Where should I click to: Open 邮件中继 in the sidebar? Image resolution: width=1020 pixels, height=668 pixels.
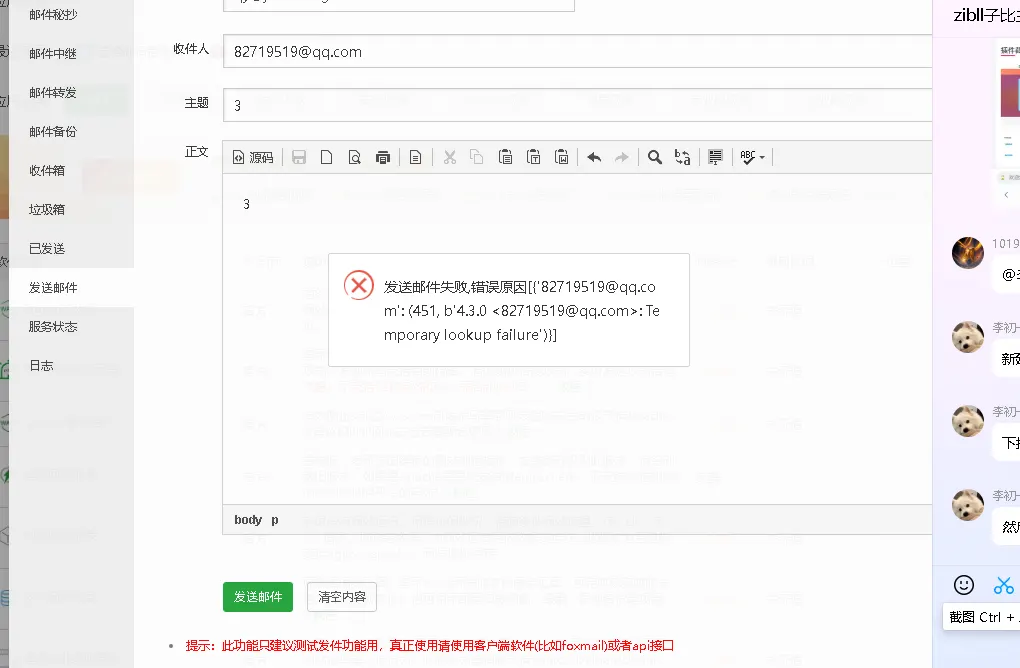click(53, 53)
